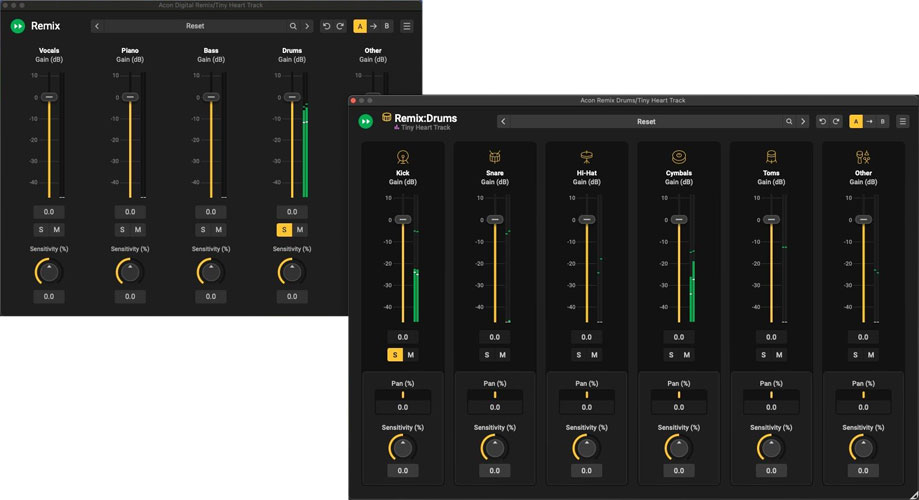Disable solo on the Drums stem
Screen dimensions: 919x500
tap(284, 230)
